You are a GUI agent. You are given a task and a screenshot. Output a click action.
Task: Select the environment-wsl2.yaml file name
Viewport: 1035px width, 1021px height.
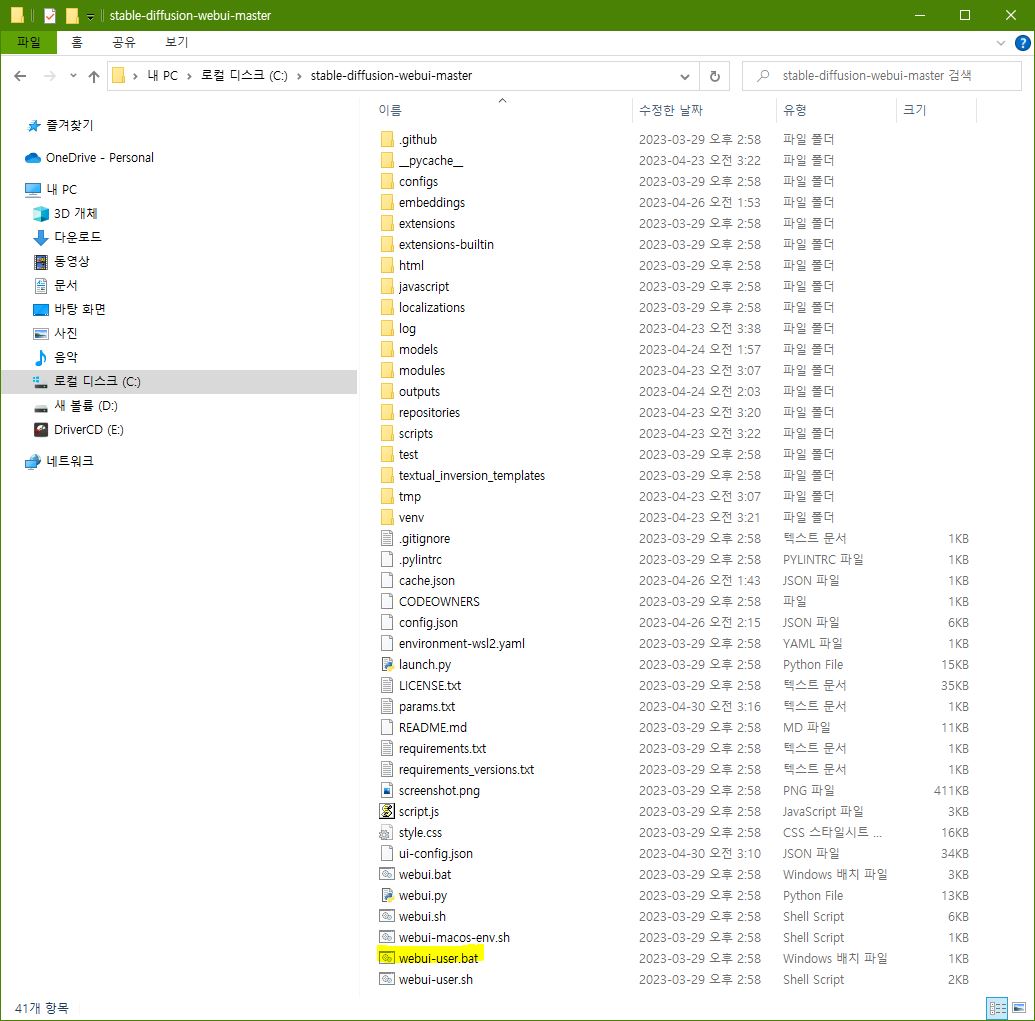462,643
